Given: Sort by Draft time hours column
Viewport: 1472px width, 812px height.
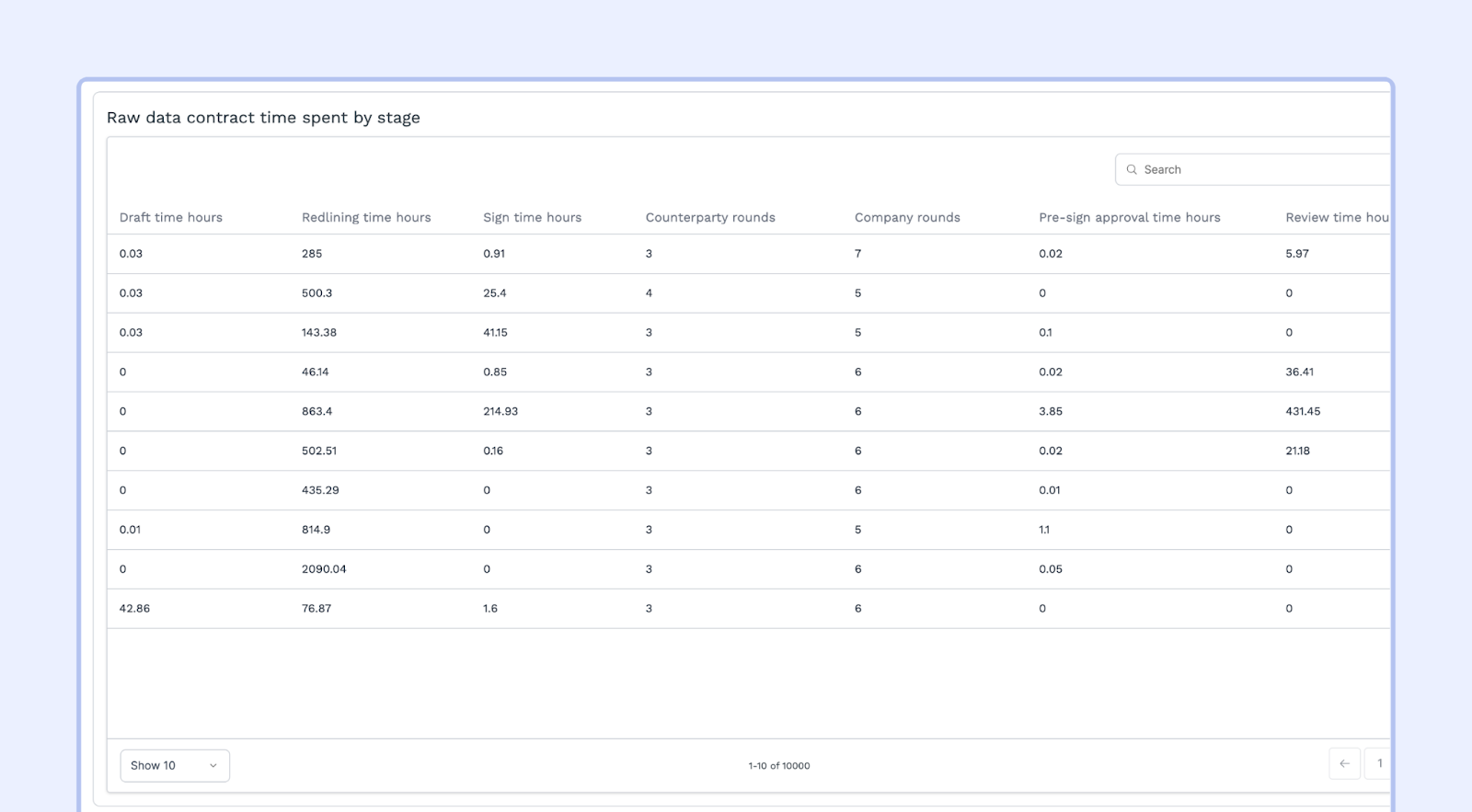Looking at the screenshot, I should tap(171, 218).
